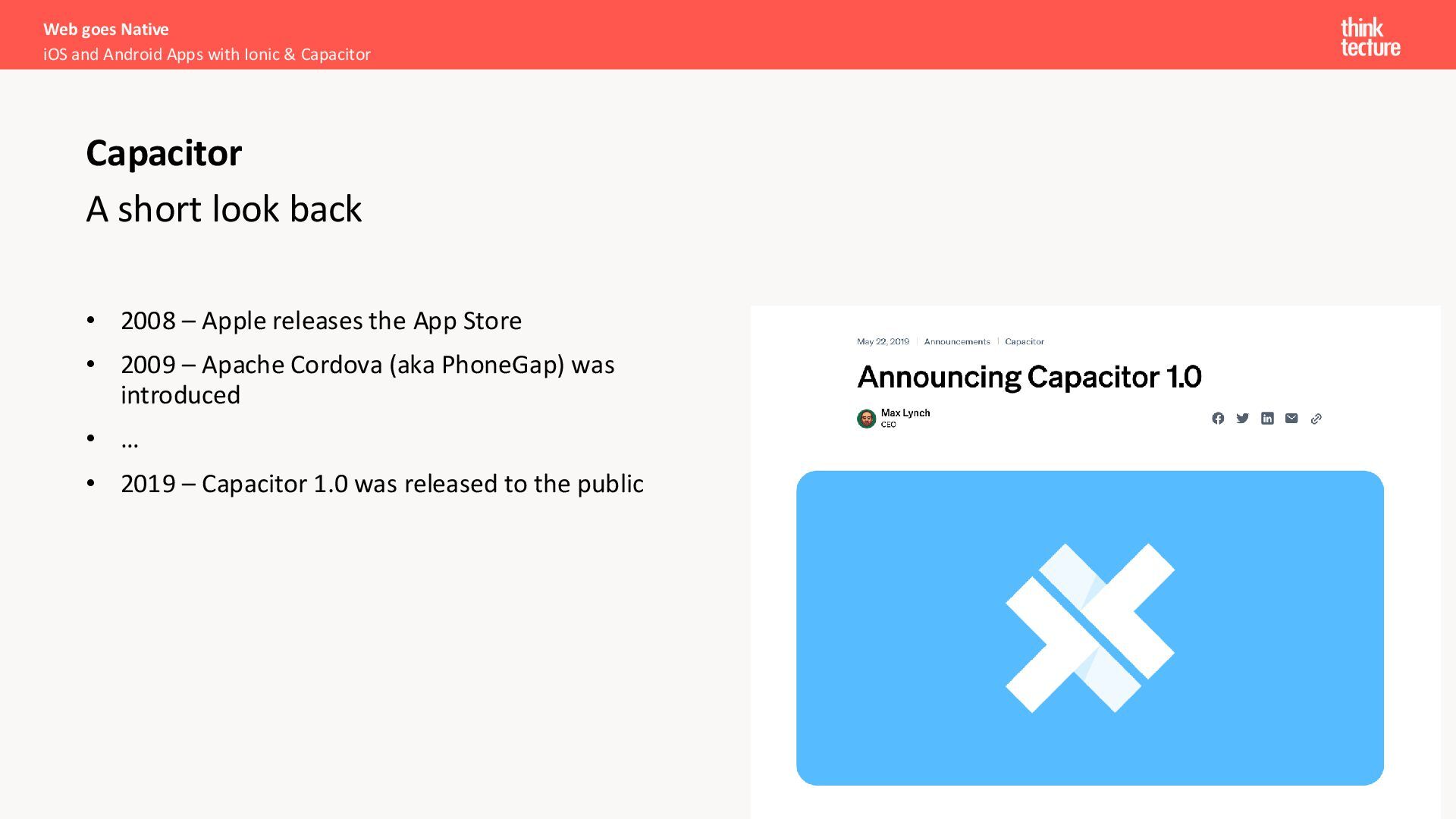Share the article via email icon
Screen dimensions: 1456x819
point(1291,419)
